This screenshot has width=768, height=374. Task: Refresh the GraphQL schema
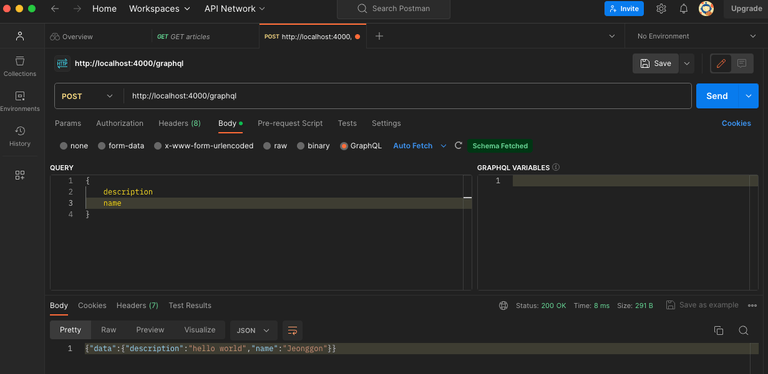458,145
